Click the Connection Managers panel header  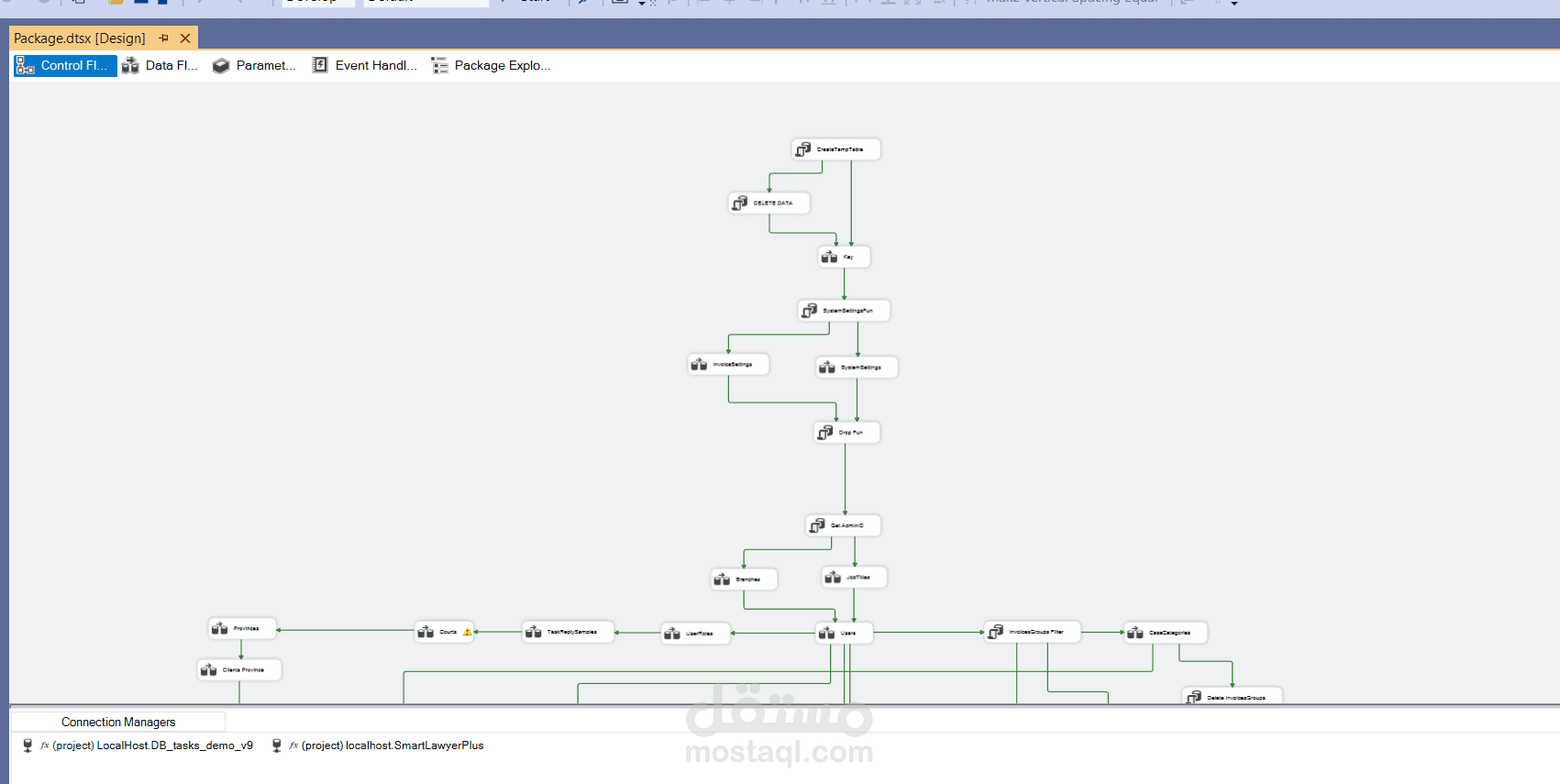(118, 723)
